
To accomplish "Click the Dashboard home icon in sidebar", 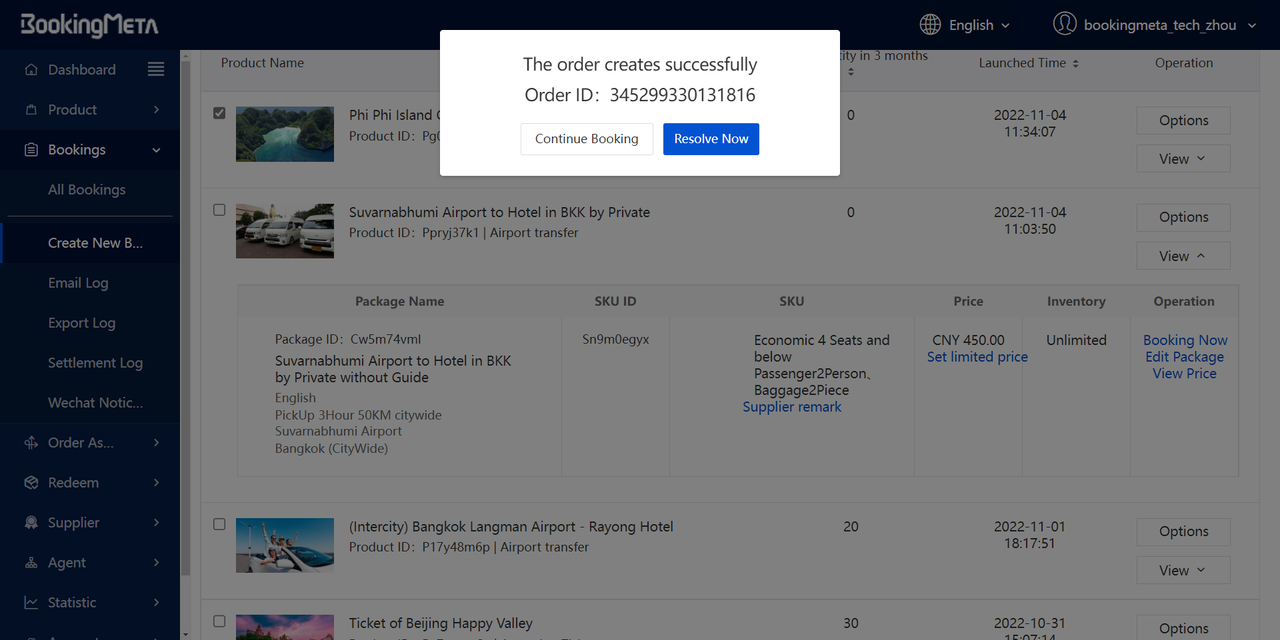I will [x=30, y=70].
